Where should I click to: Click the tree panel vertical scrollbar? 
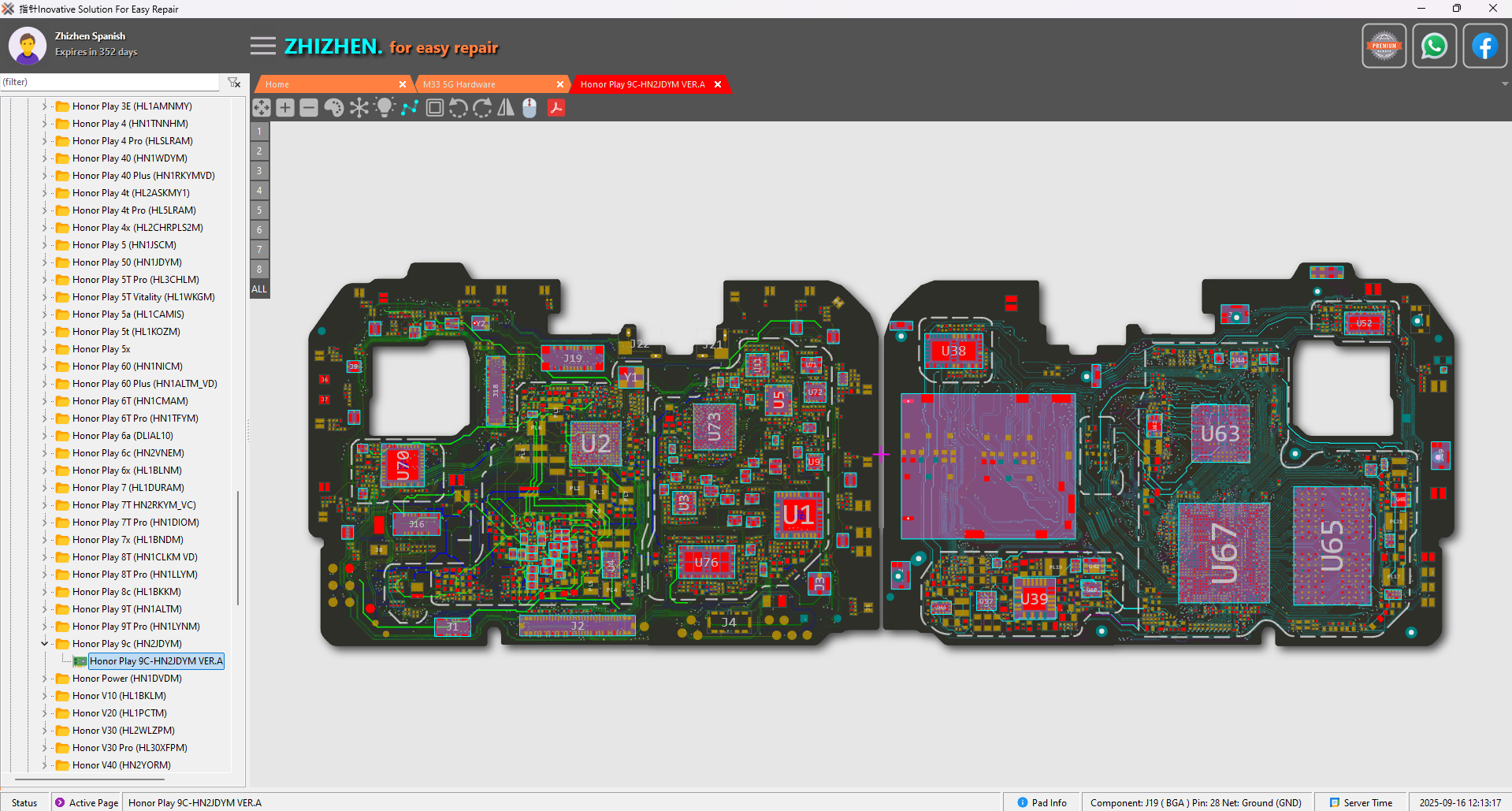pyautogui.click(x=238, y=548)
